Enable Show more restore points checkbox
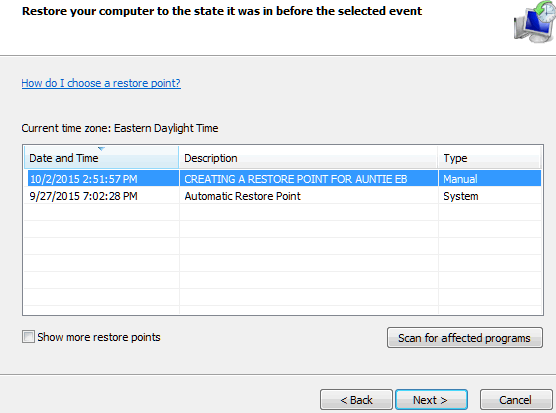556x413 pixels. tap(28, 337)
